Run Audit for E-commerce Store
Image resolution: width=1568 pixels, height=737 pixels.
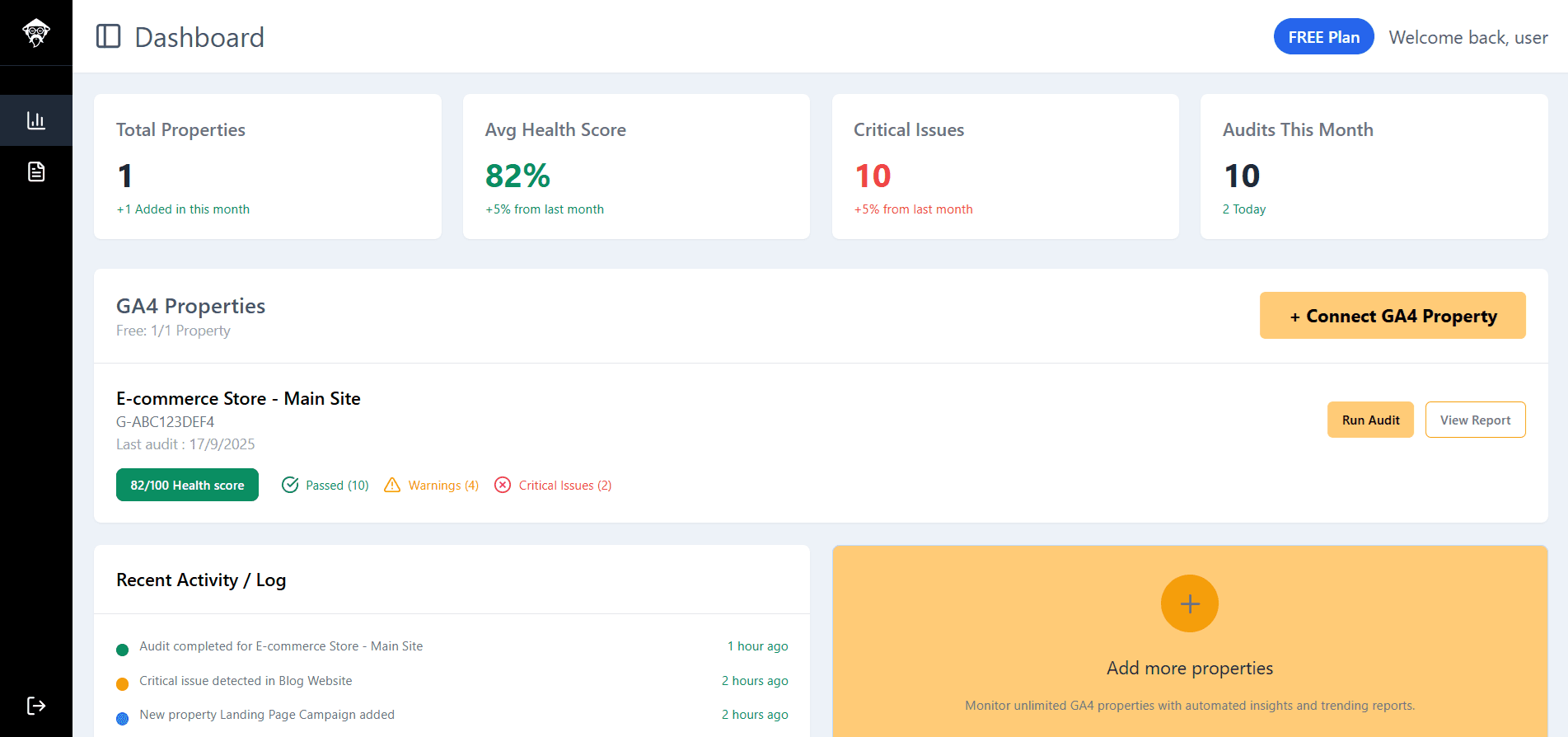coord(1370,420)
